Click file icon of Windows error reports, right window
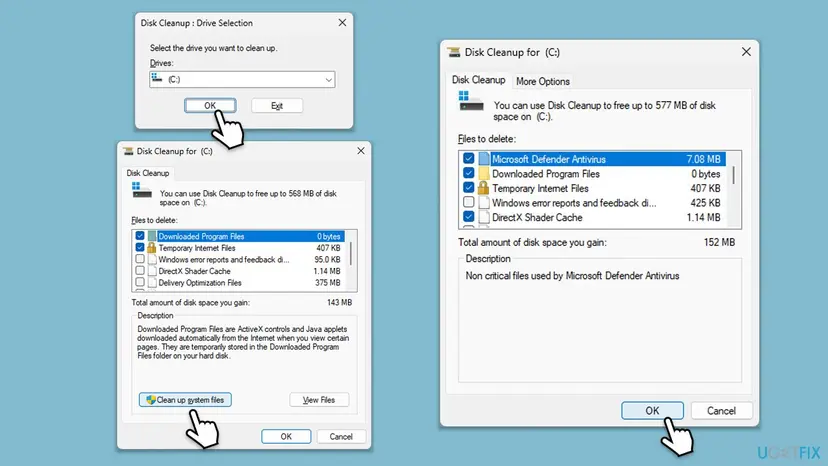Image resolution: width=828 pixels, height=466 pixels. [484, 202]
